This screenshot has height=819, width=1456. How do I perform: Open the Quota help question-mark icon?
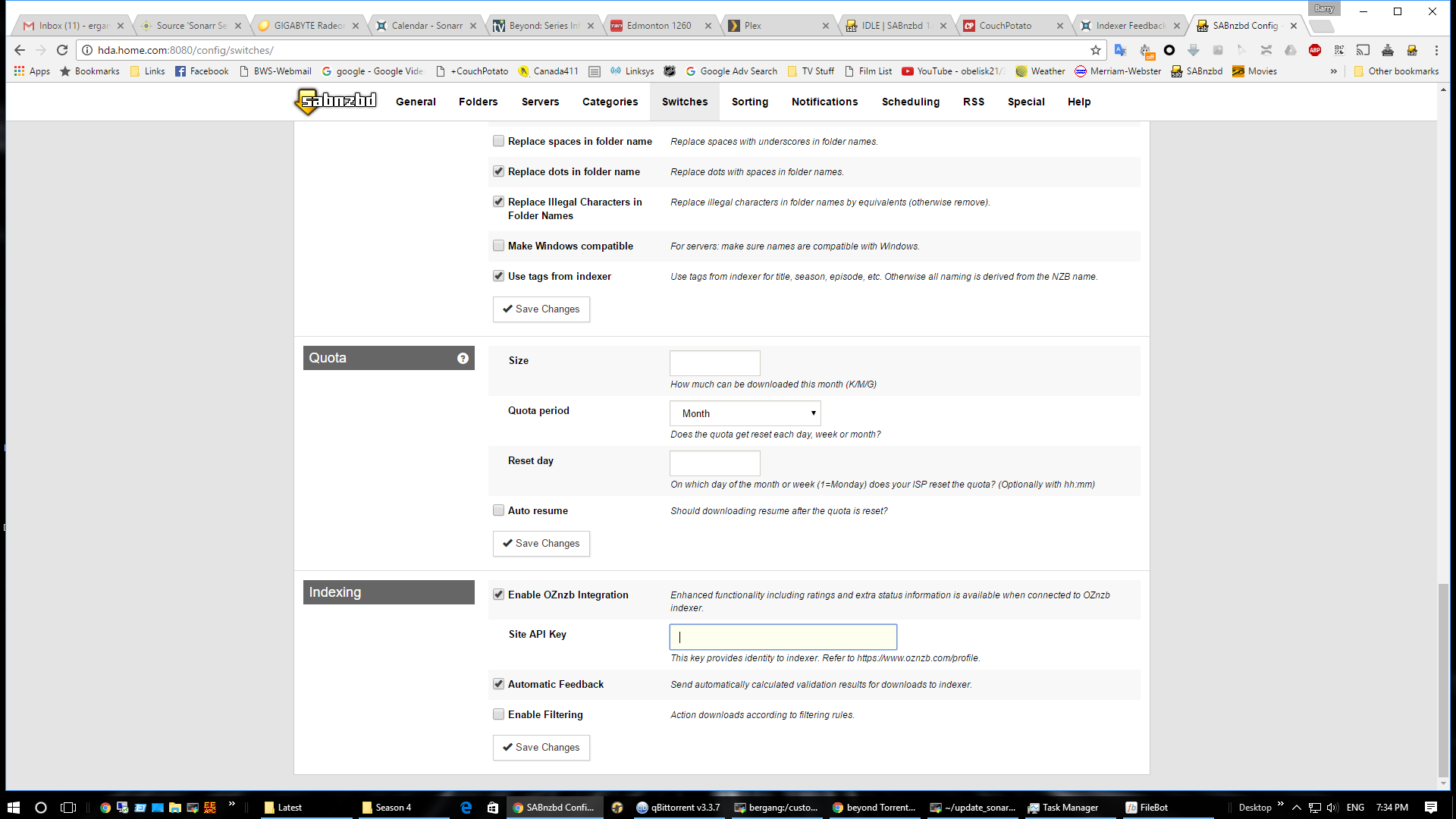click(x=463, y=359)
